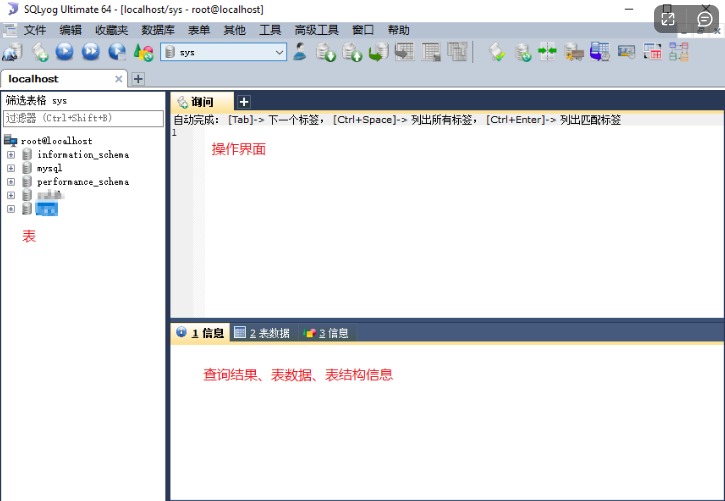Open the 文件 menu
The height and width of the screenshot is (501, 725).
coord(35,30)
